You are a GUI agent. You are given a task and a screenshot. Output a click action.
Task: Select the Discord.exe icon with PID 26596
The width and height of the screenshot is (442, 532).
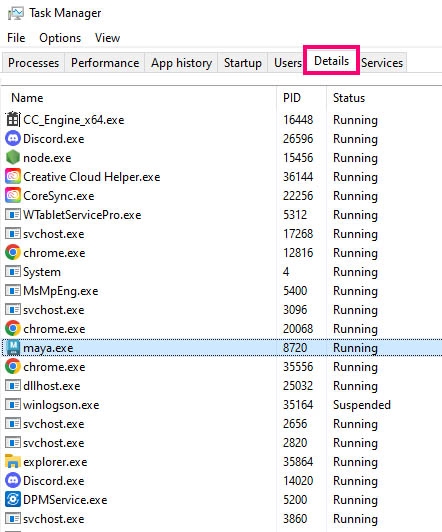(x=13, y=138)
